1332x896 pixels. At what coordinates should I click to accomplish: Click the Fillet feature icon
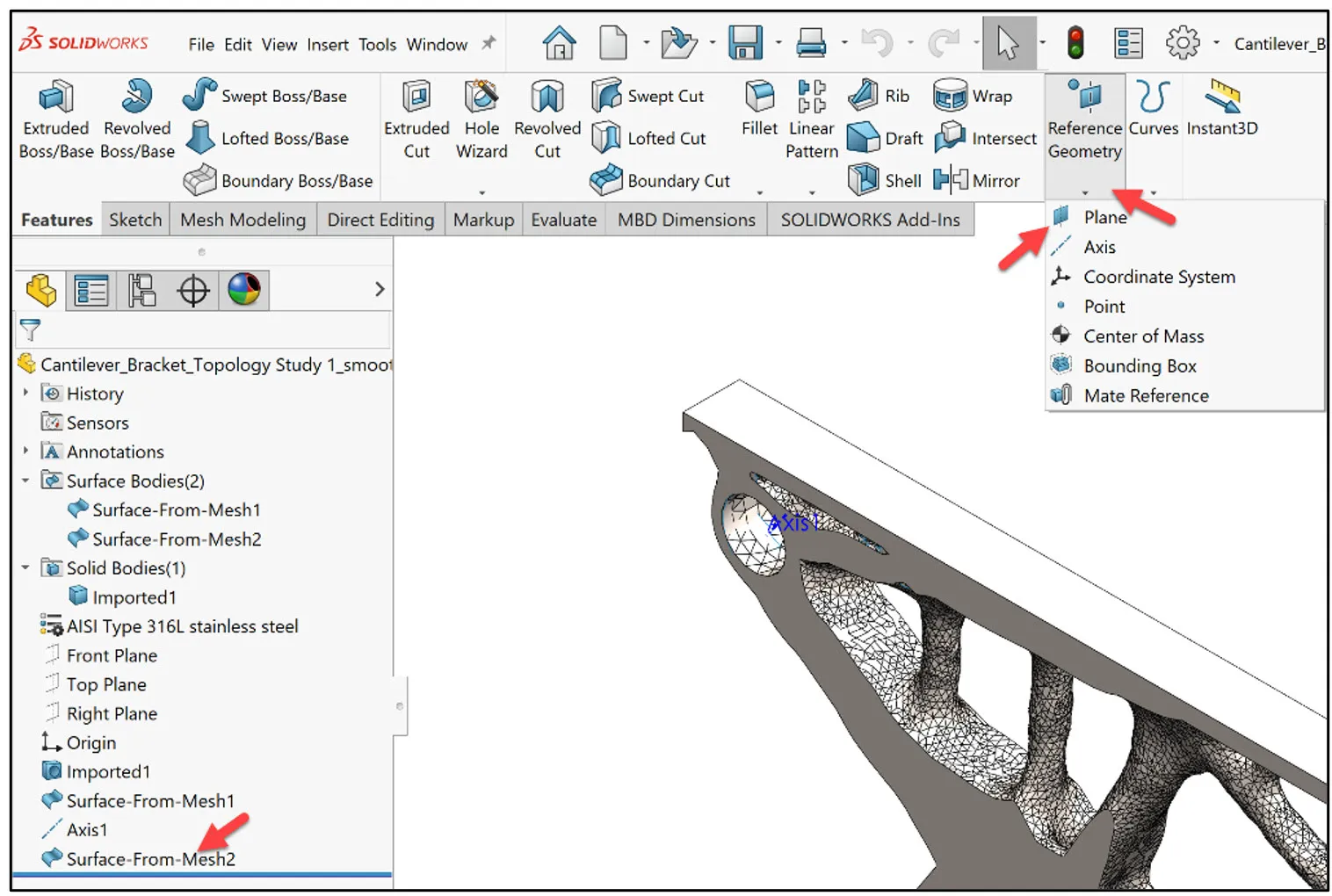coord(759,98)
